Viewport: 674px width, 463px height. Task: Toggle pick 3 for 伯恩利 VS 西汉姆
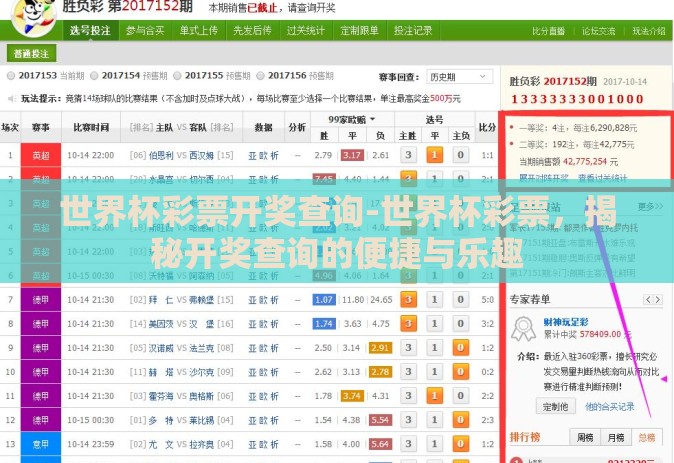tap(408, 155)
